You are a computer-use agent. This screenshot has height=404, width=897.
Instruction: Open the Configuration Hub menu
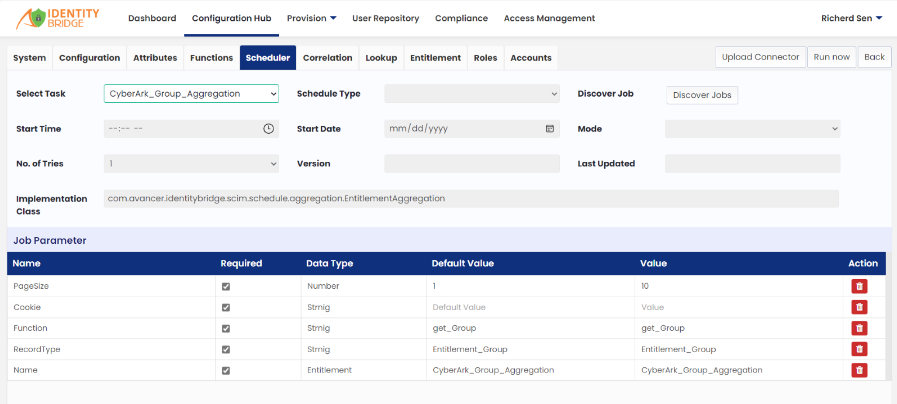(x=232, y=18)
